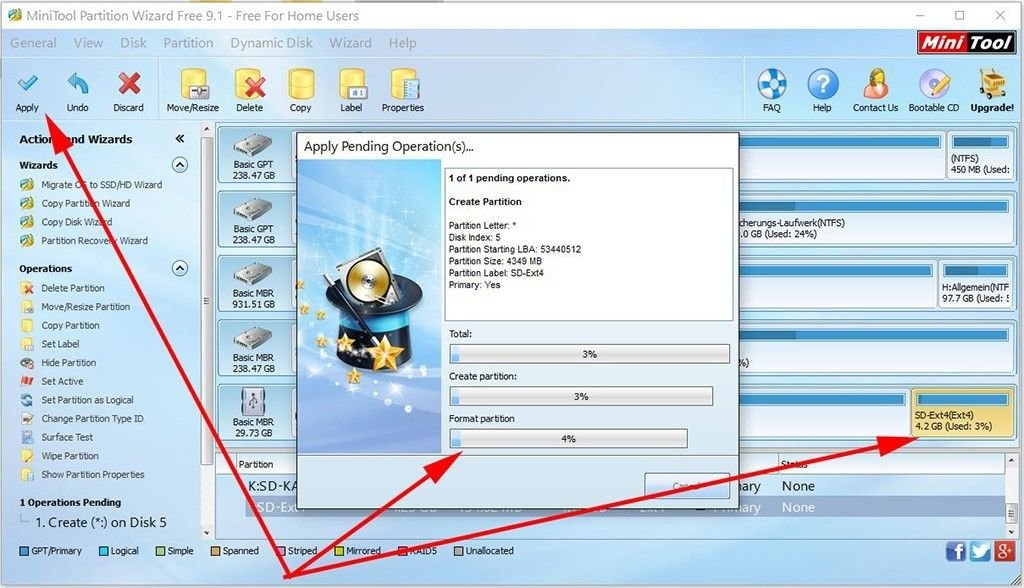Click the Upgrade! cart icon
This screenshot has height=588, width=1024.
pos(993,84)
